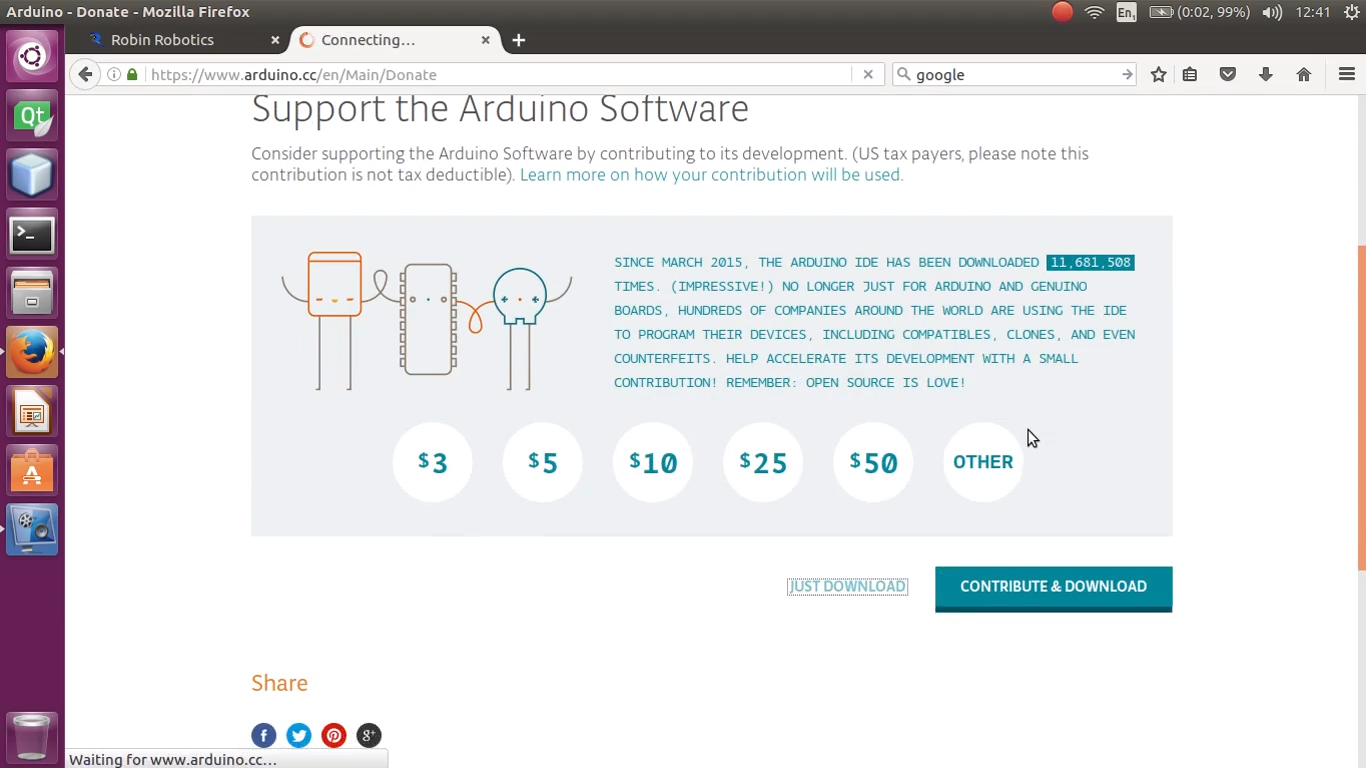Open the Firefox hamburger menu
The width and height of the screenshot is (1366, 768).
[1347, 74]
